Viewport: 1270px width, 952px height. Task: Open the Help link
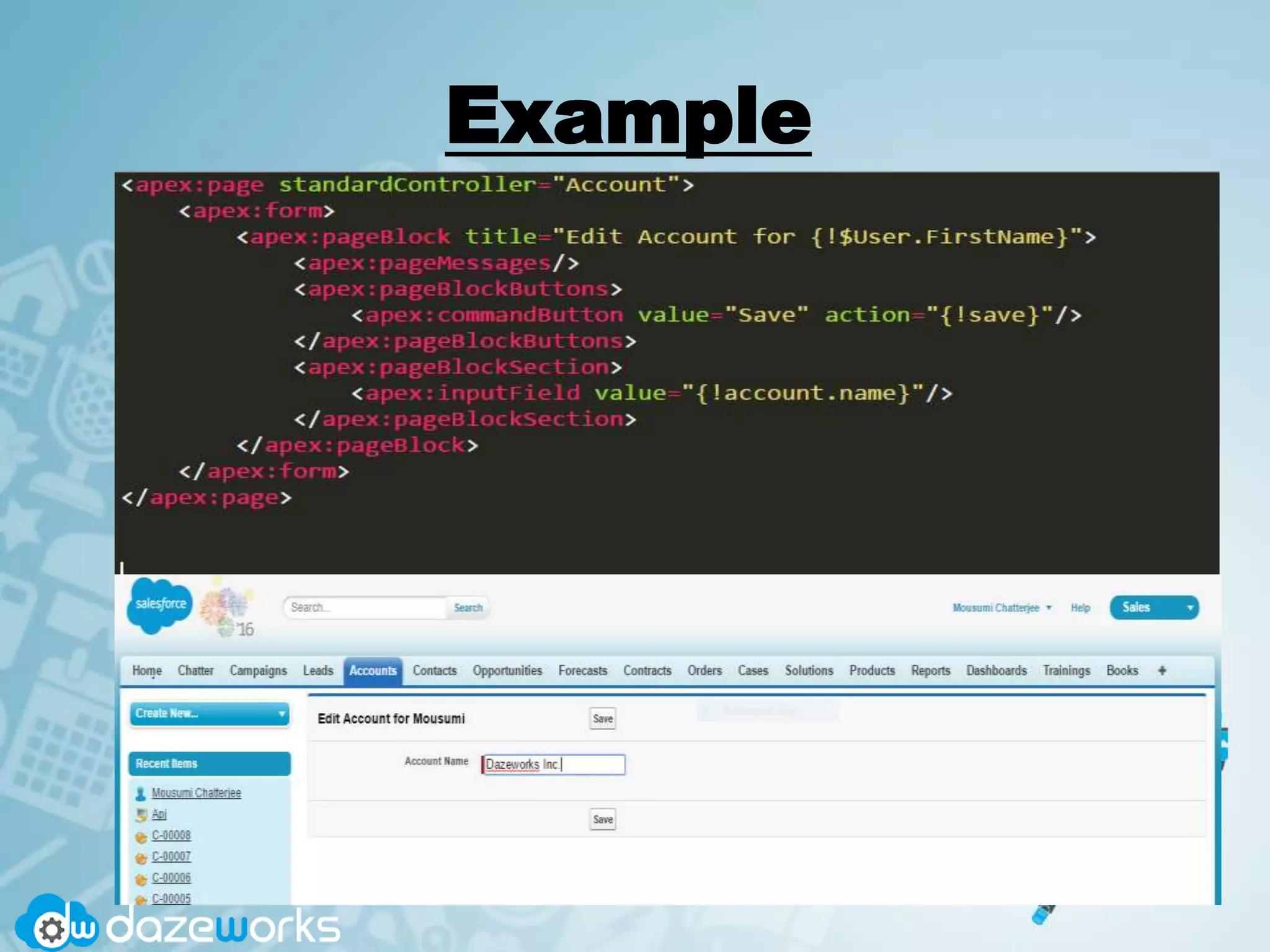pos(1080,607)
